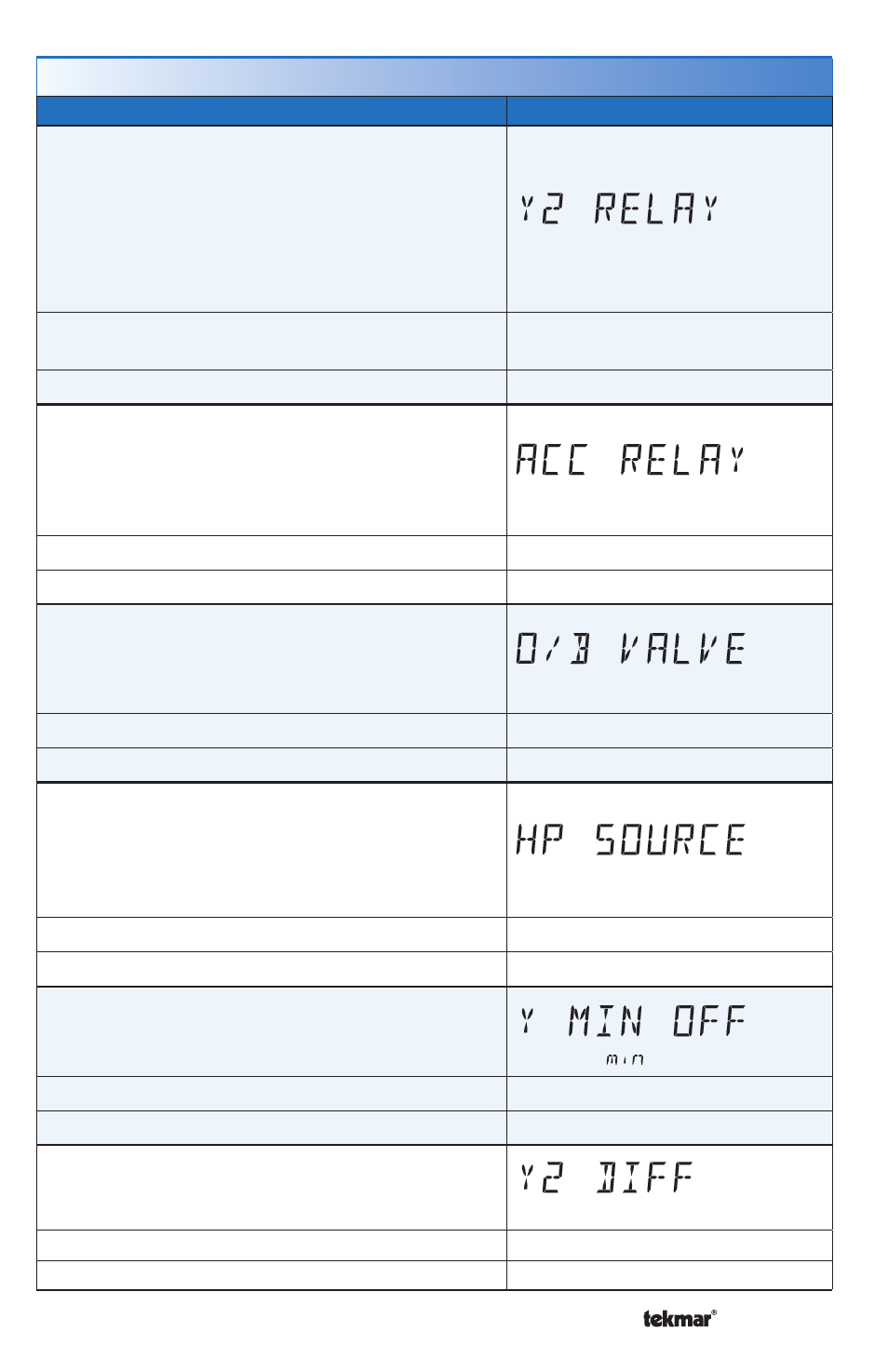Select the ACC RELAY display readout
This screenshot has height=1372, width=888.
(631, 460)
